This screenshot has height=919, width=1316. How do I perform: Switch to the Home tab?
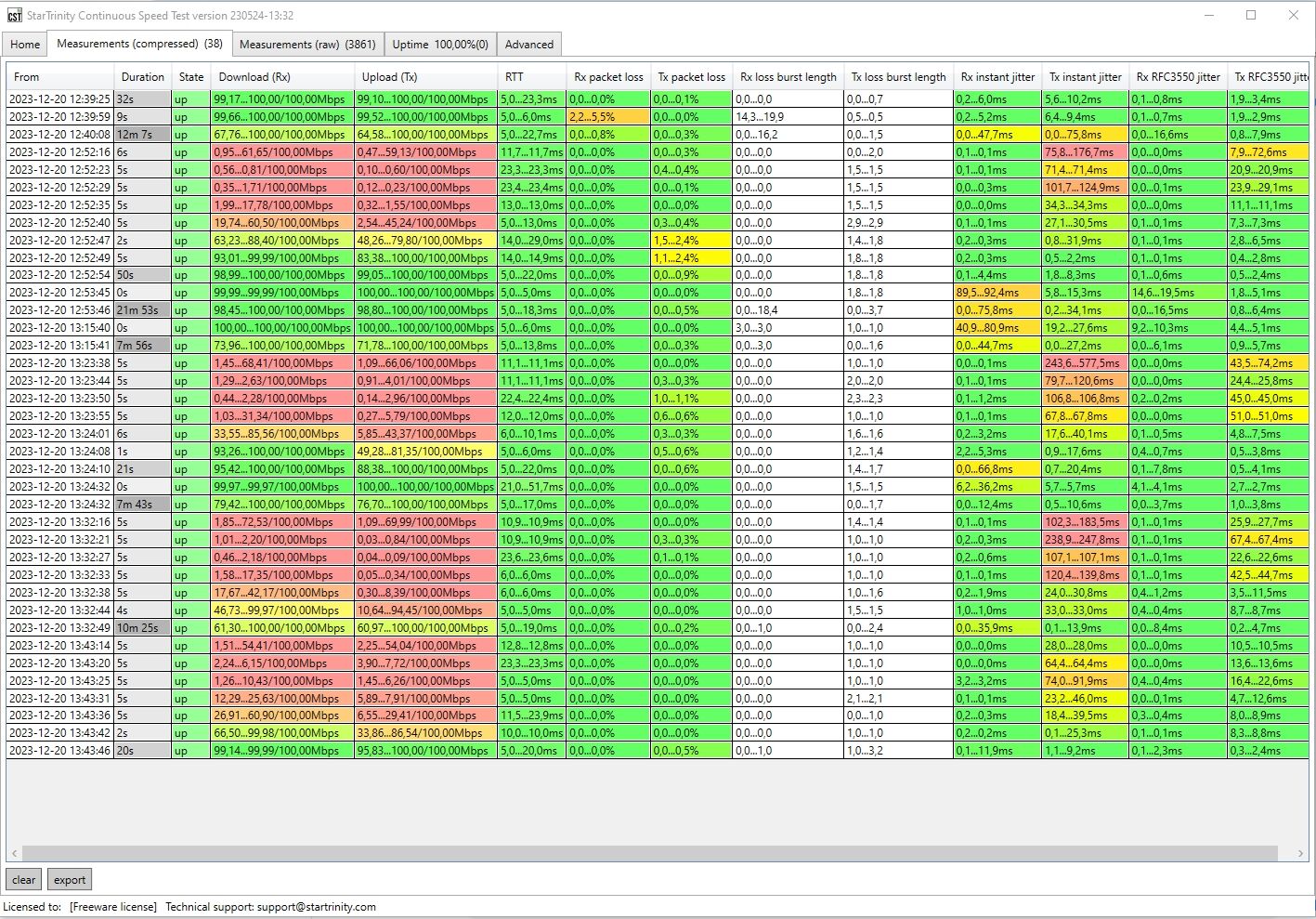pyautogui.click(x=25, y=45)
